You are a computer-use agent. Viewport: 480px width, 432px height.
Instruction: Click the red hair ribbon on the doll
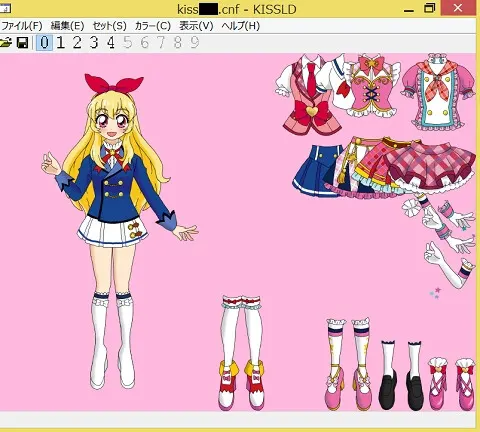(x=114, y=84)
